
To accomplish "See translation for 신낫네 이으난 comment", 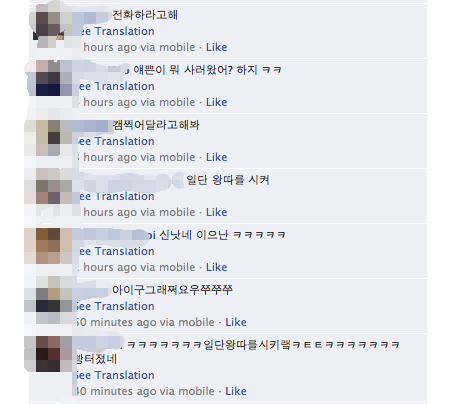I will click(115, 251).
